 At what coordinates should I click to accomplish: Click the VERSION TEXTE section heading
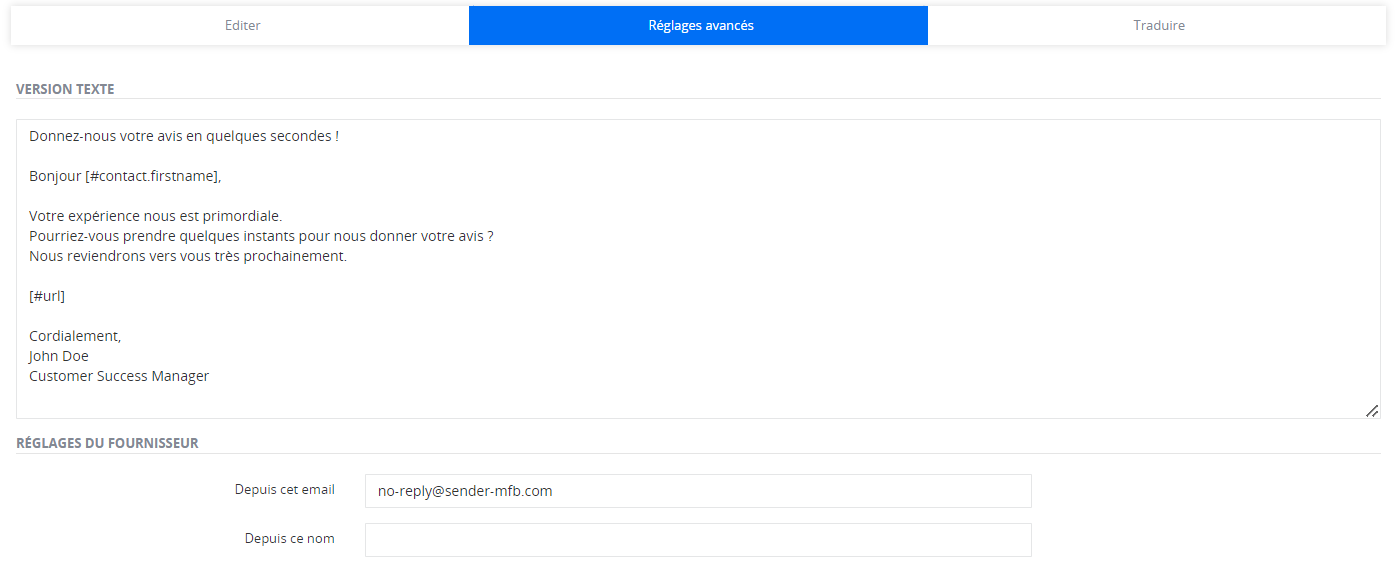point(65,89)
